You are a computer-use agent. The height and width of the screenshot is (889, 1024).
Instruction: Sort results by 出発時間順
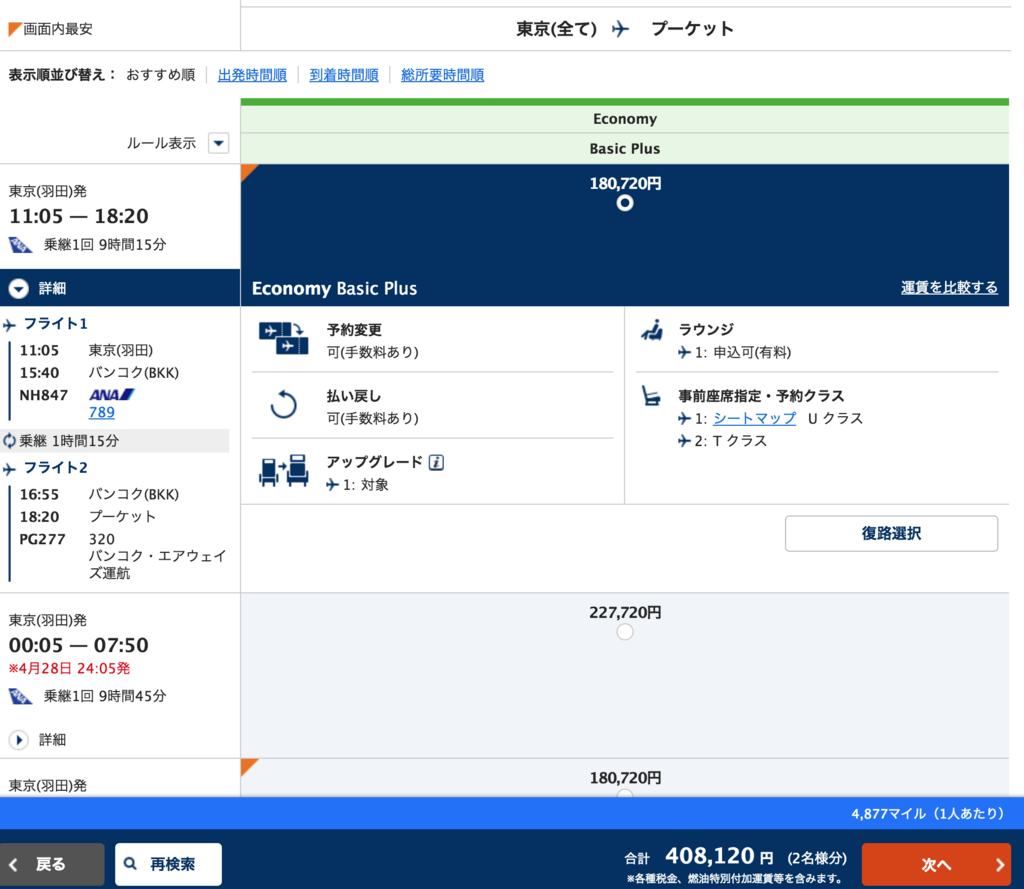tap(251, 74)
